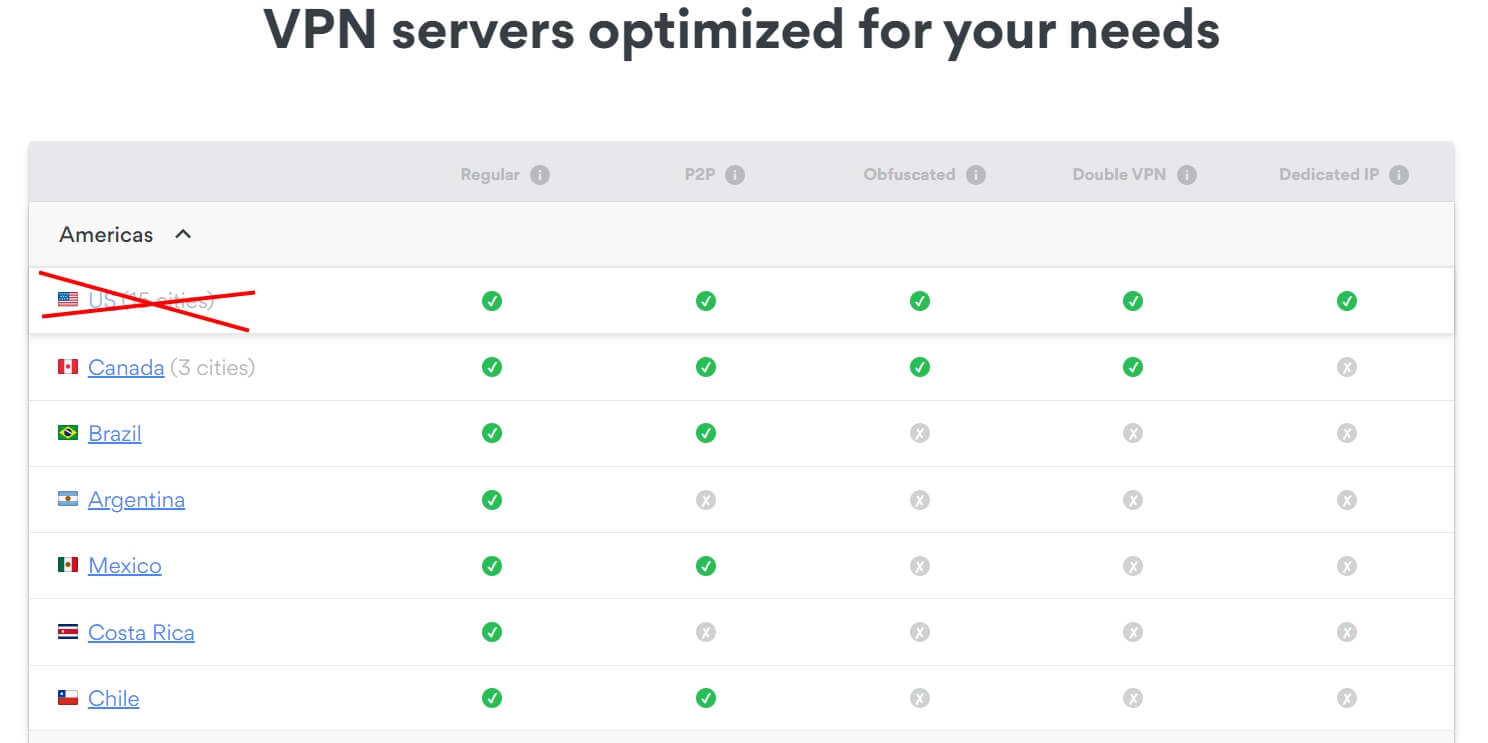
Task: Click the grey X for Argentina P2P
Action: coord(706,500)
